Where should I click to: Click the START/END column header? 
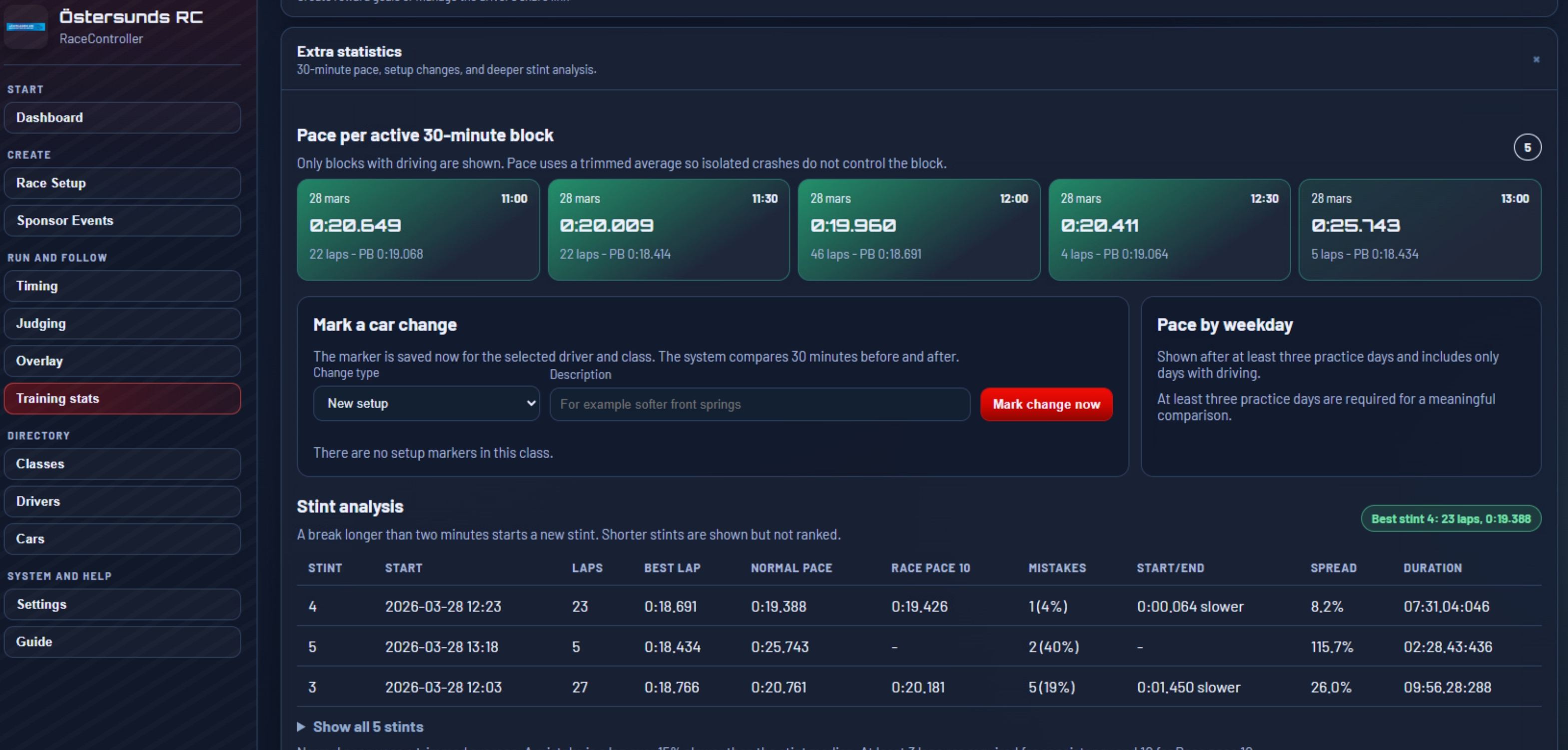tap(1171, 568)
